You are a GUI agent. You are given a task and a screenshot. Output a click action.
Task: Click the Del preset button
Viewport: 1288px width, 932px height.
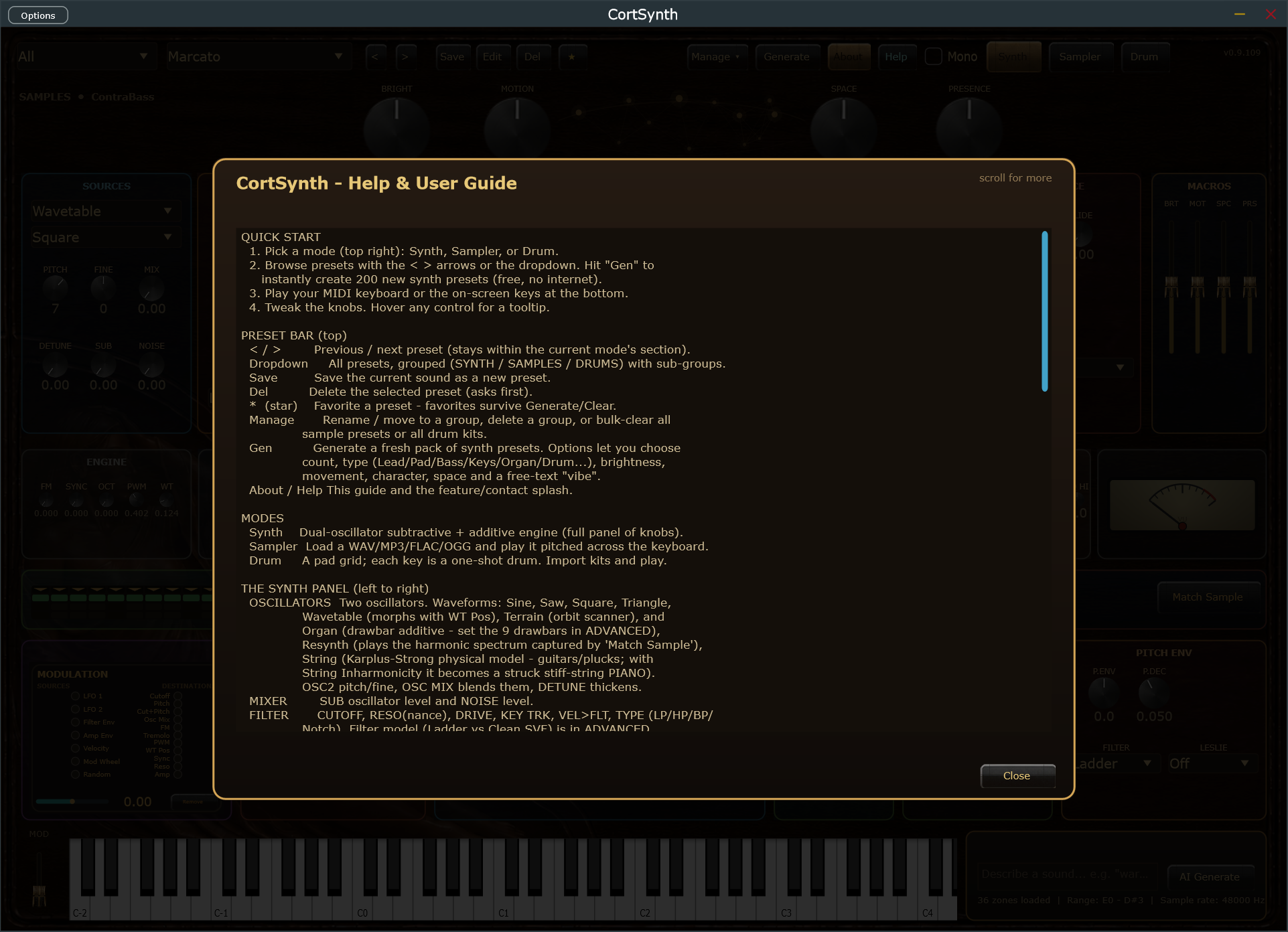tap(532, 57)
